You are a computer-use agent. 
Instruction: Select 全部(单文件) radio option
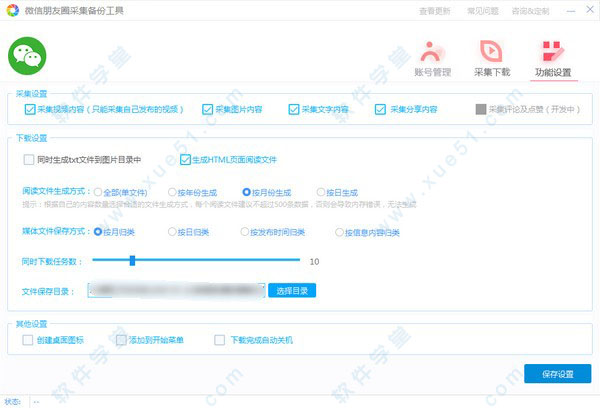[98, 192]
